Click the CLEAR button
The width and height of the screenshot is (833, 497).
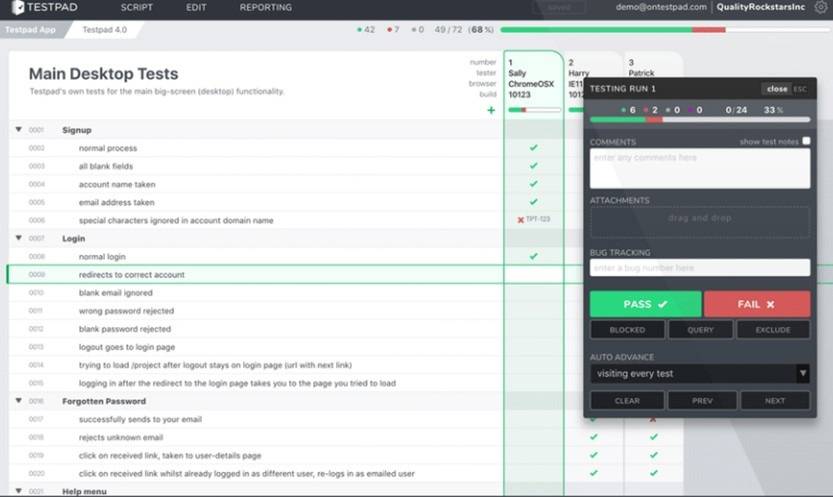point(627,400)
